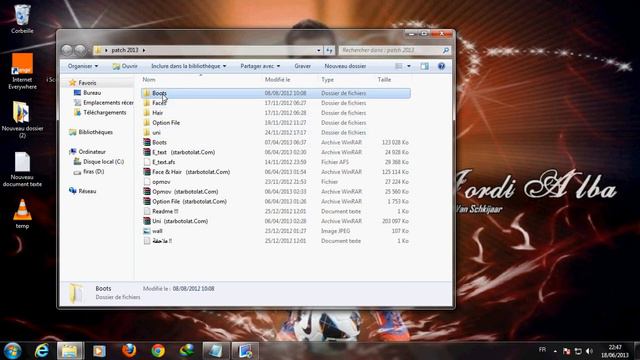The height and width of the screenshot is (360, 640).
Task: Click the volume icon in the system tray
Action: (589, 351)
